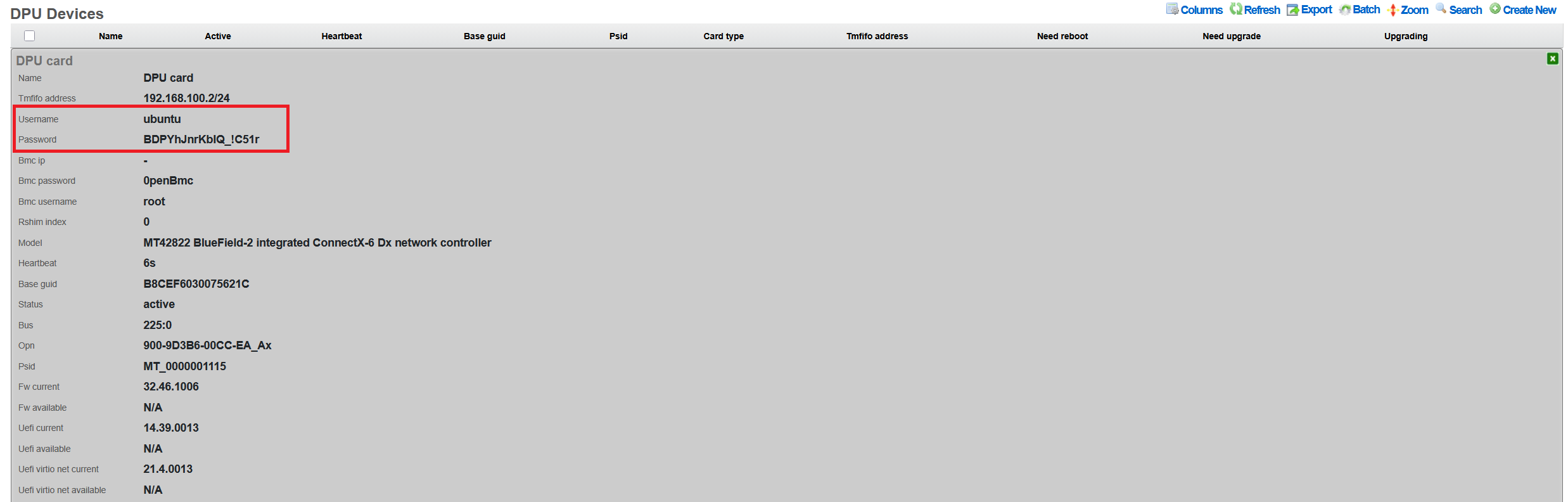
Task: Click the DPU card panel title
Action: pyautogui.click(x=44, y=61)
